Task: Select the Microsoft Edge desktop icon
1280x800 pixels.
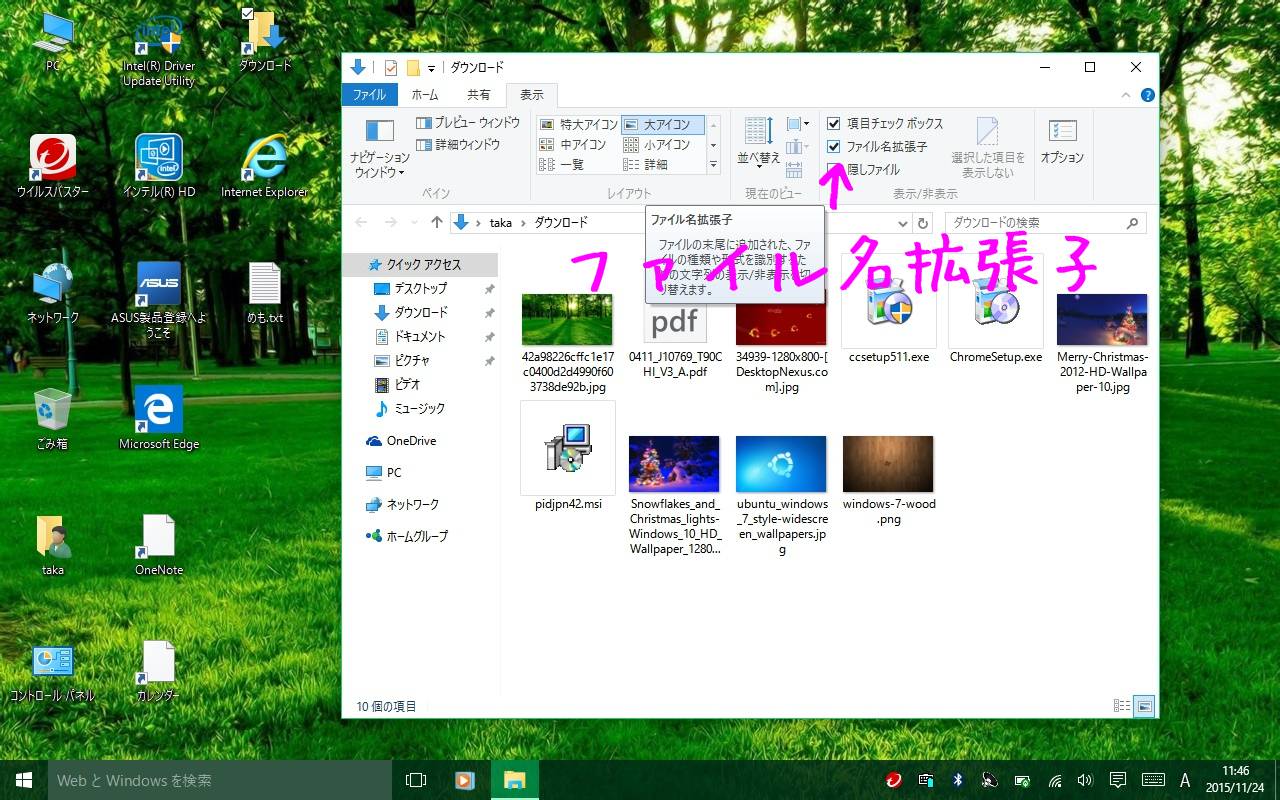Action: coord(159,418)
